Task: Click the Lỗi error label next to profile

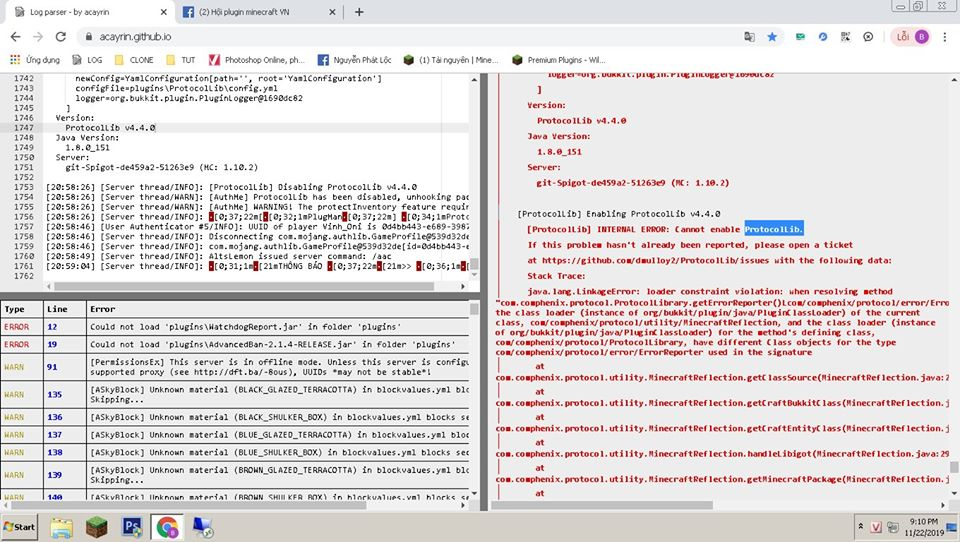Action: (x=902, y=37)
